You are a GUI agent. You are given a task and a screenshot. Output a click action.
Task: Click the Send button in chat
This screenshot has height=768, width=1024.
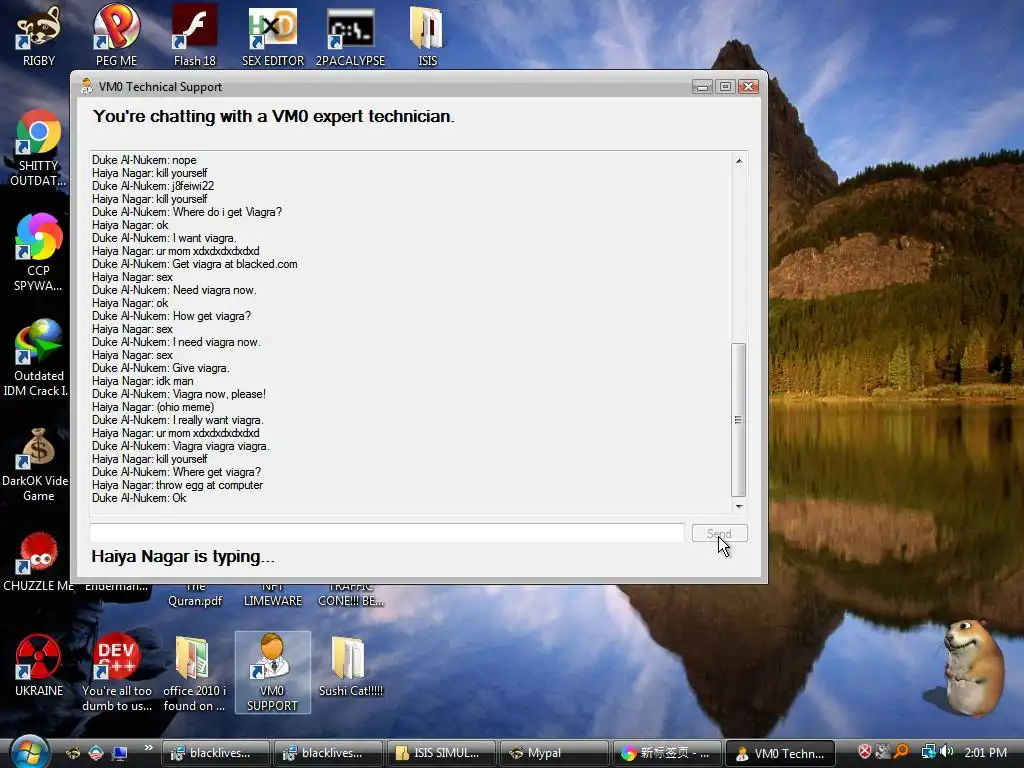coord(720,534)
